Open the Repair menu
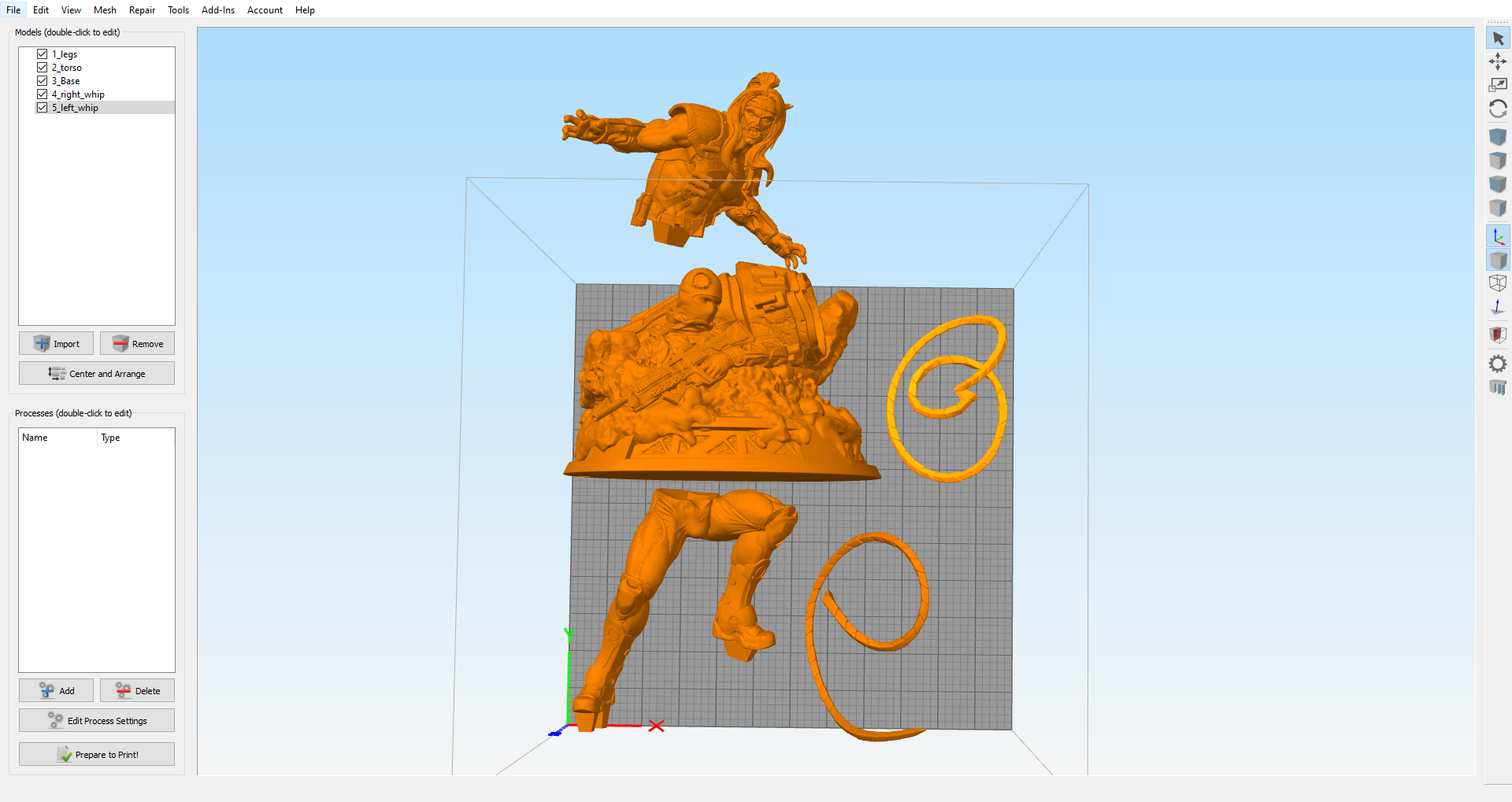Screen dimensions: 1512x802 pos(142,10)
